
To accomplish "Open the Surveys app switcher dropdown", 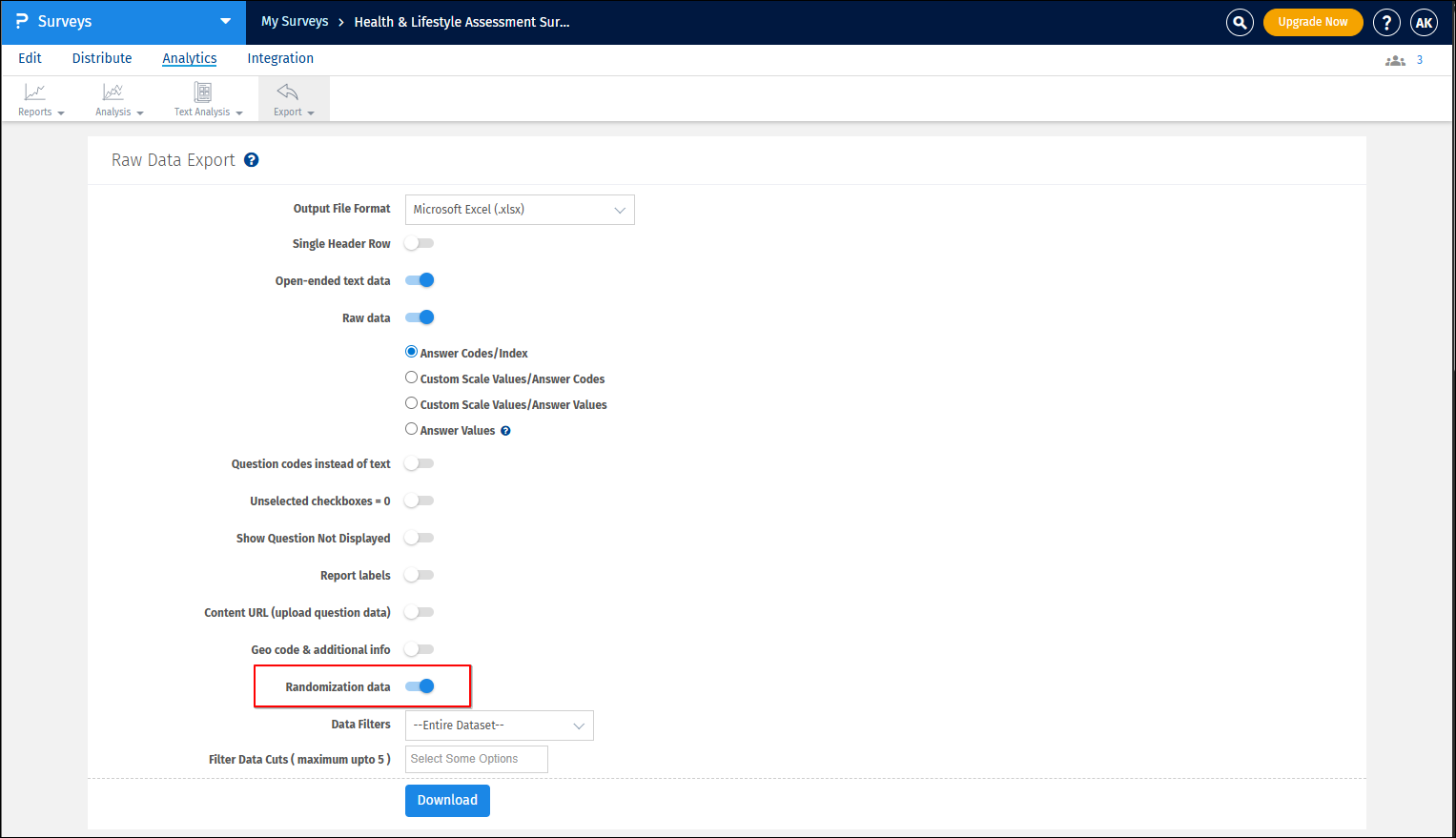I will click(225, 21).
